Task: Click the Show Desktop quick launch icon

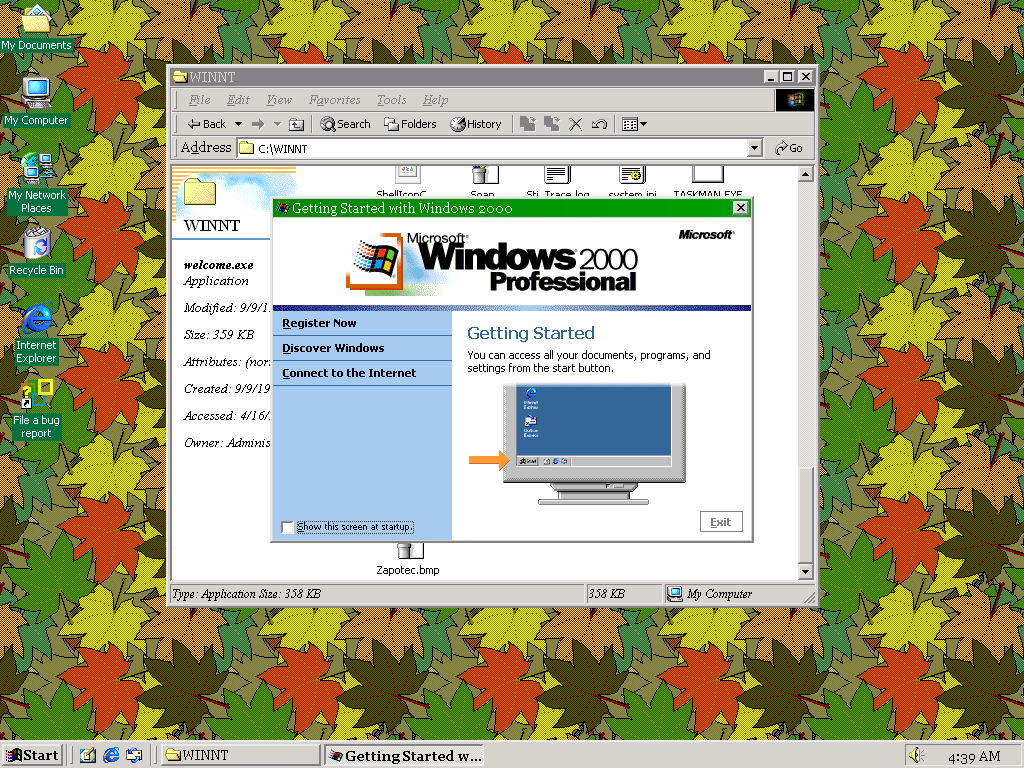Action: 88,756
